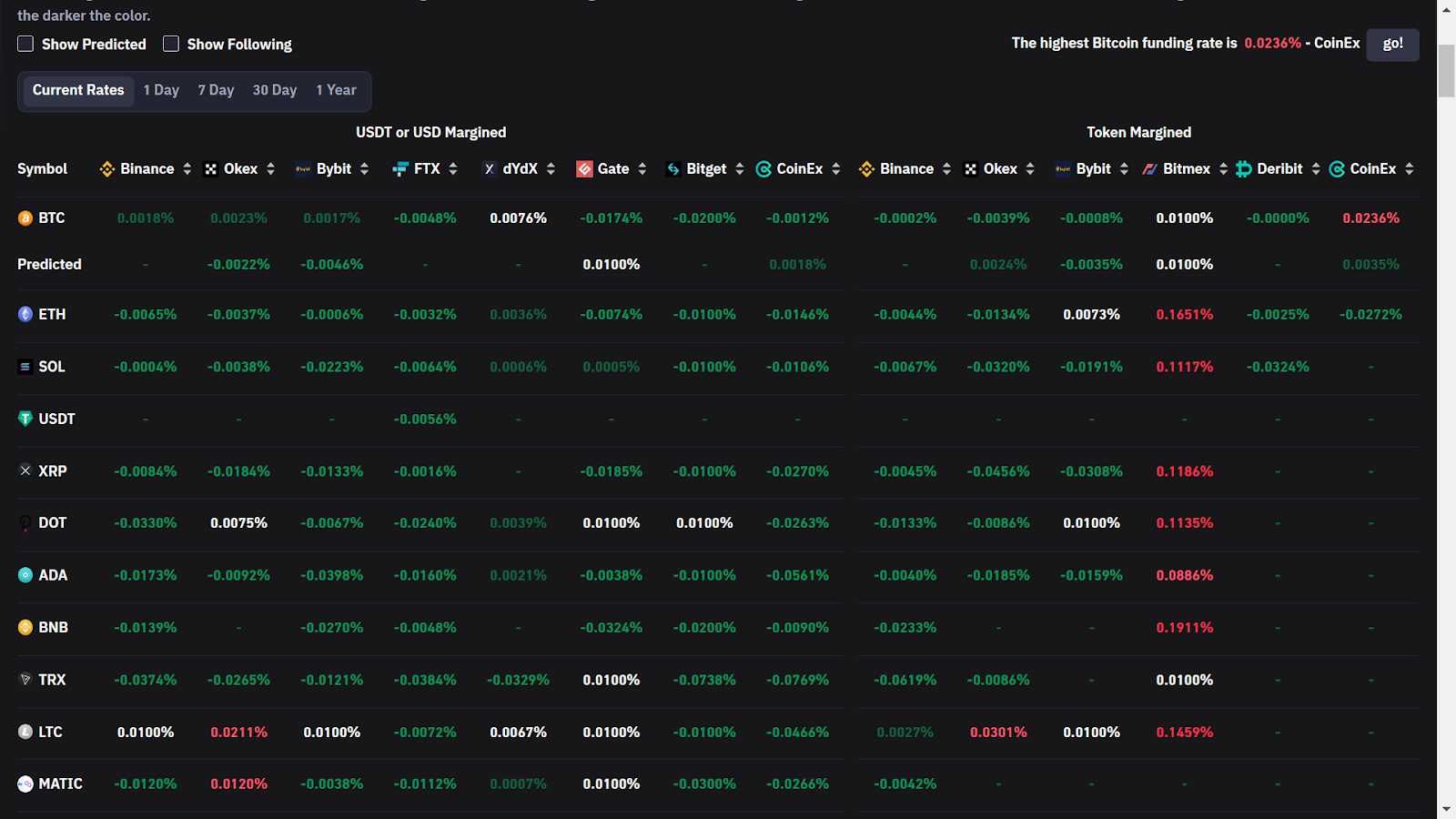Click the USDT or USD Margined heading

coord(430,132)
